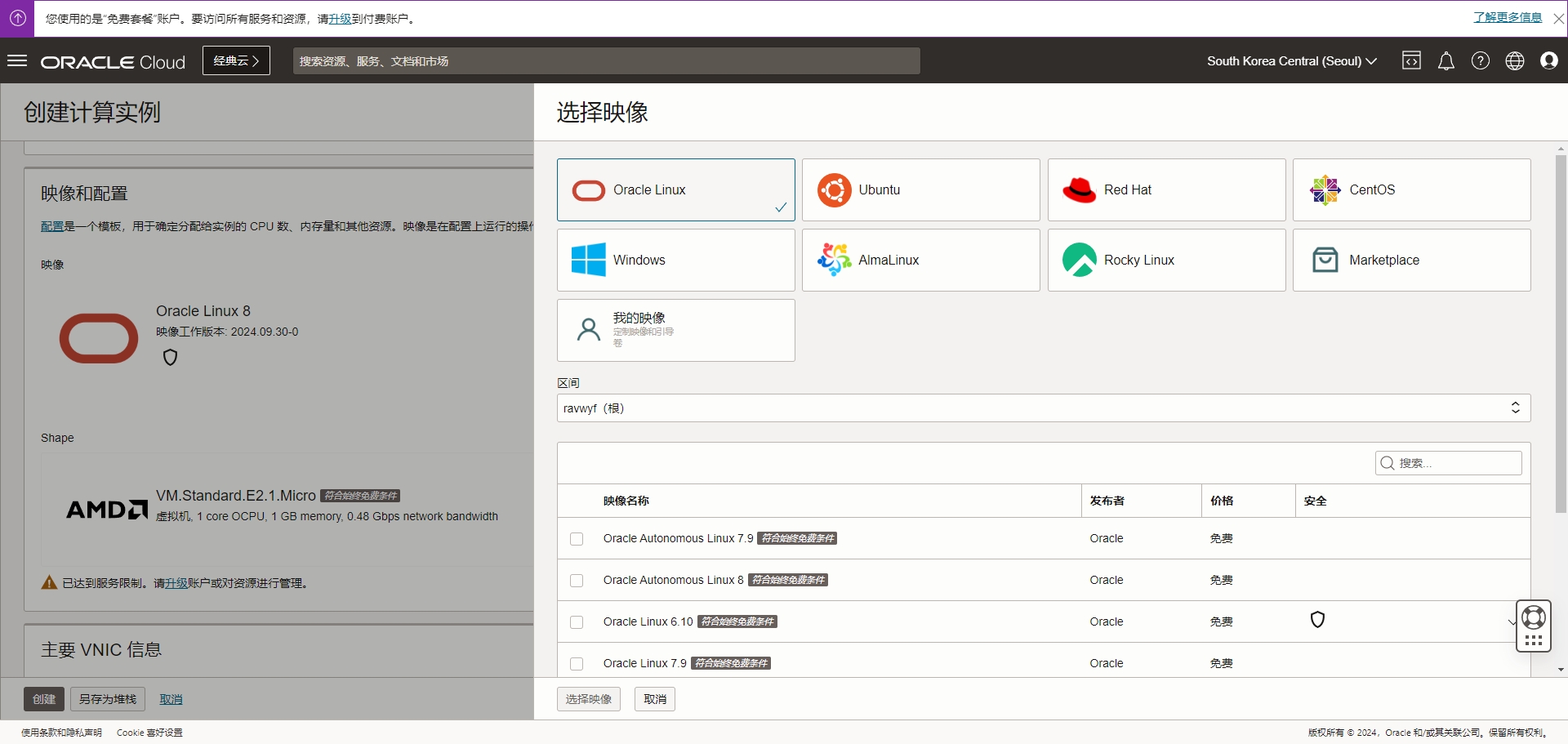Sort by 安全 column header
The image size is (1568, 744).
[1315, 501]
